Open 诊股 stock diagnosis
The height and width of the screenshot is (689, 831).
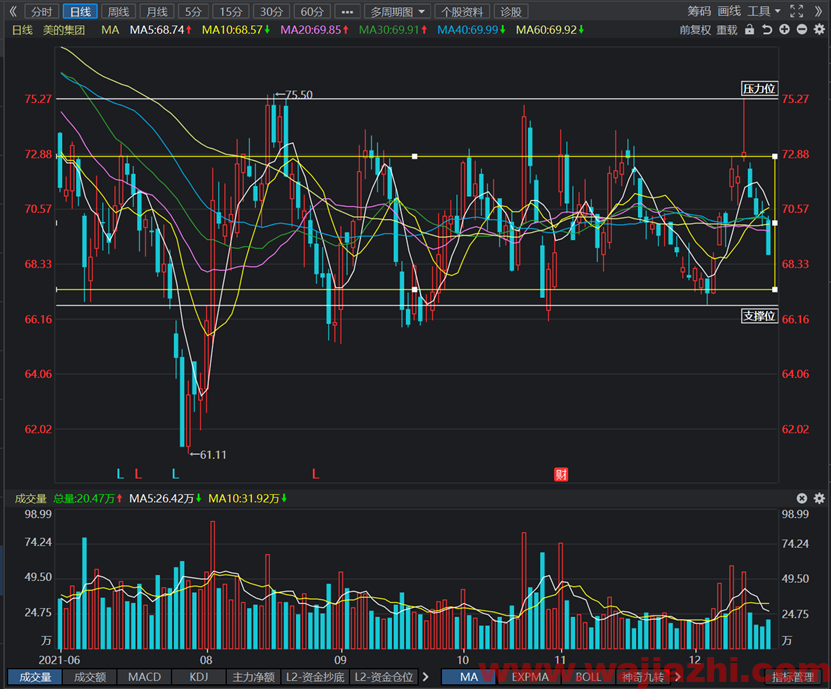(x=511, y=12)
